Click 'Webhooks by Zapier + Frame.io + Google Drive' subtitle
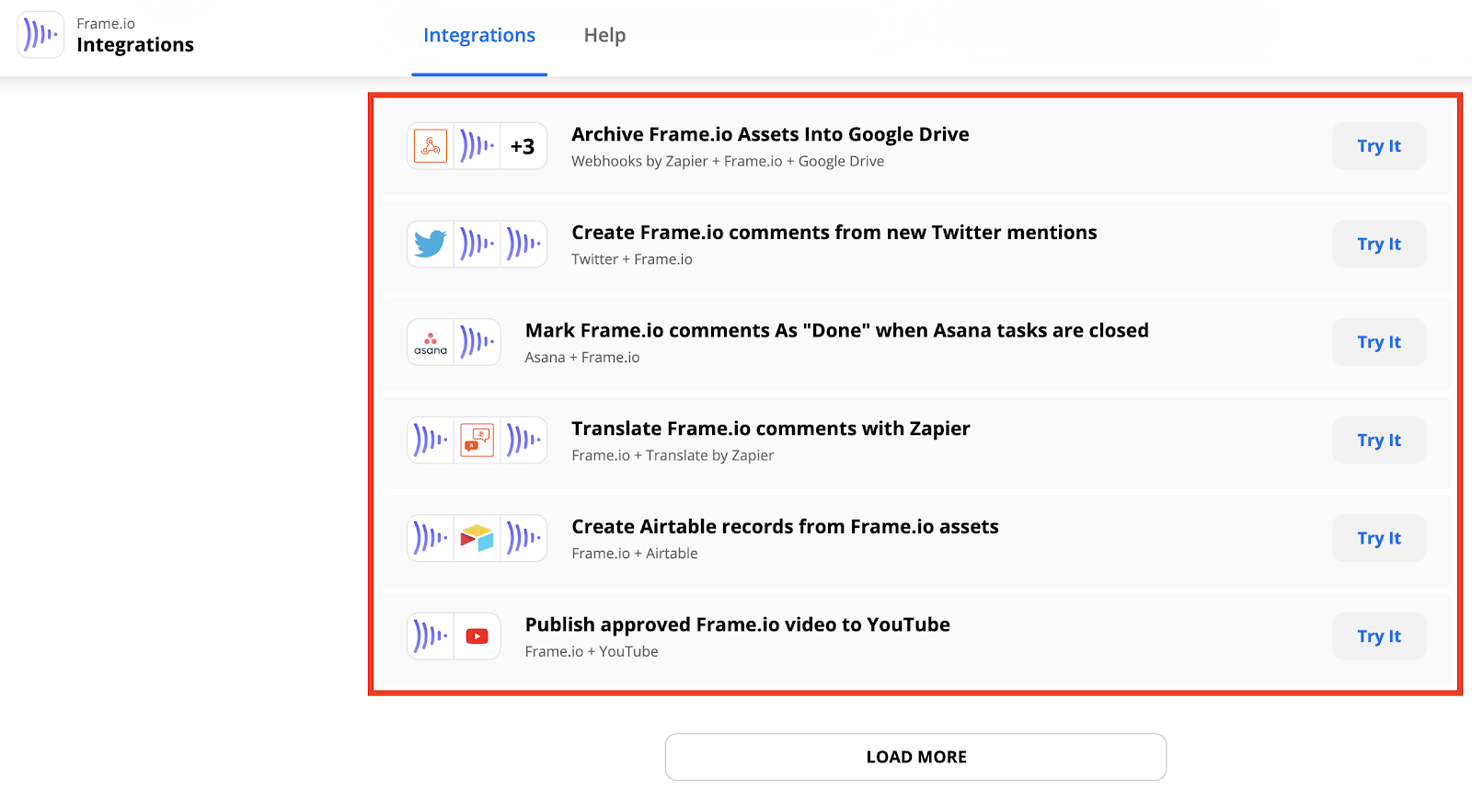 [728, 162]
